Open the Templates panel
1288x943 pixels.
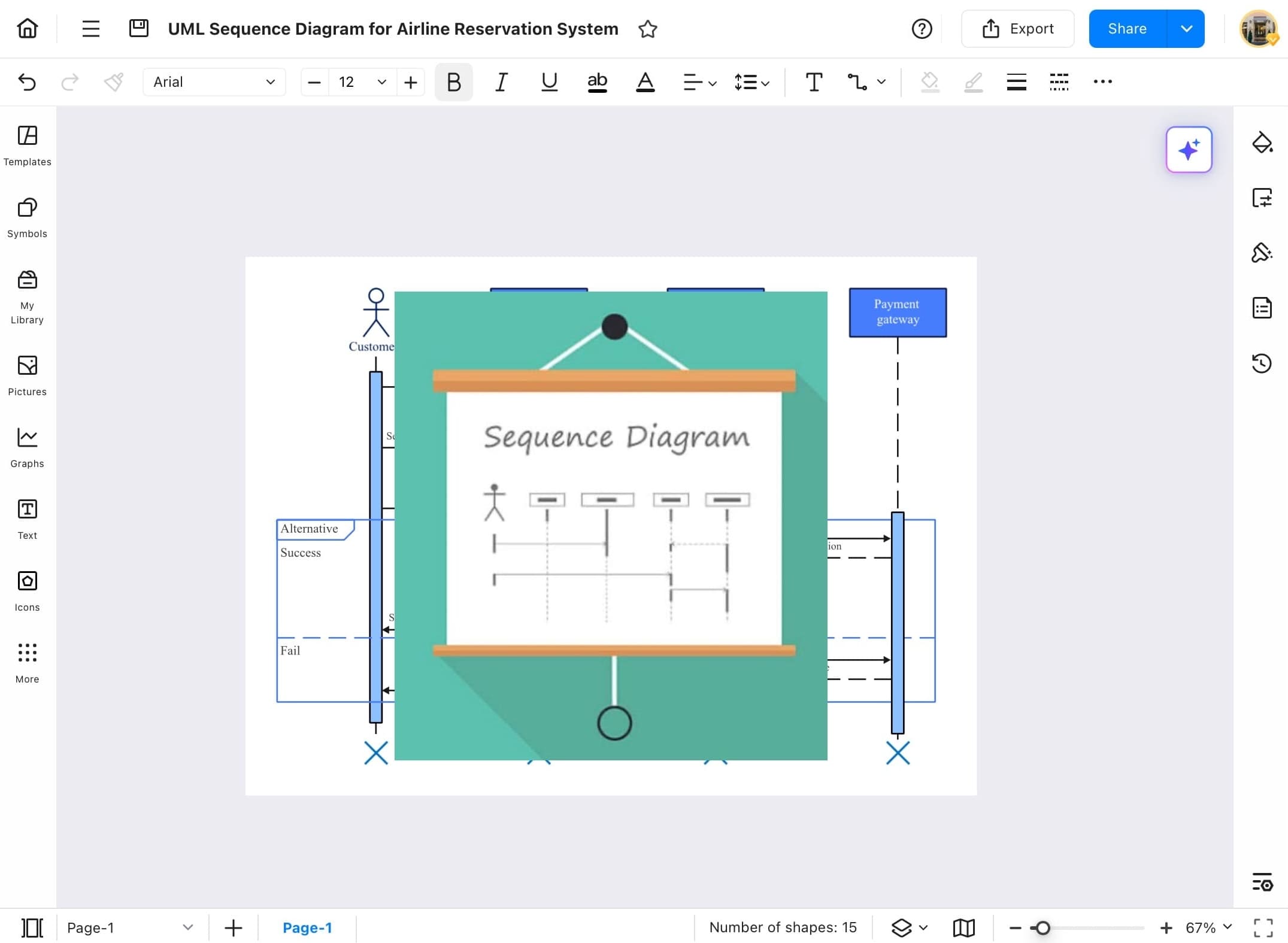(27, 145)
